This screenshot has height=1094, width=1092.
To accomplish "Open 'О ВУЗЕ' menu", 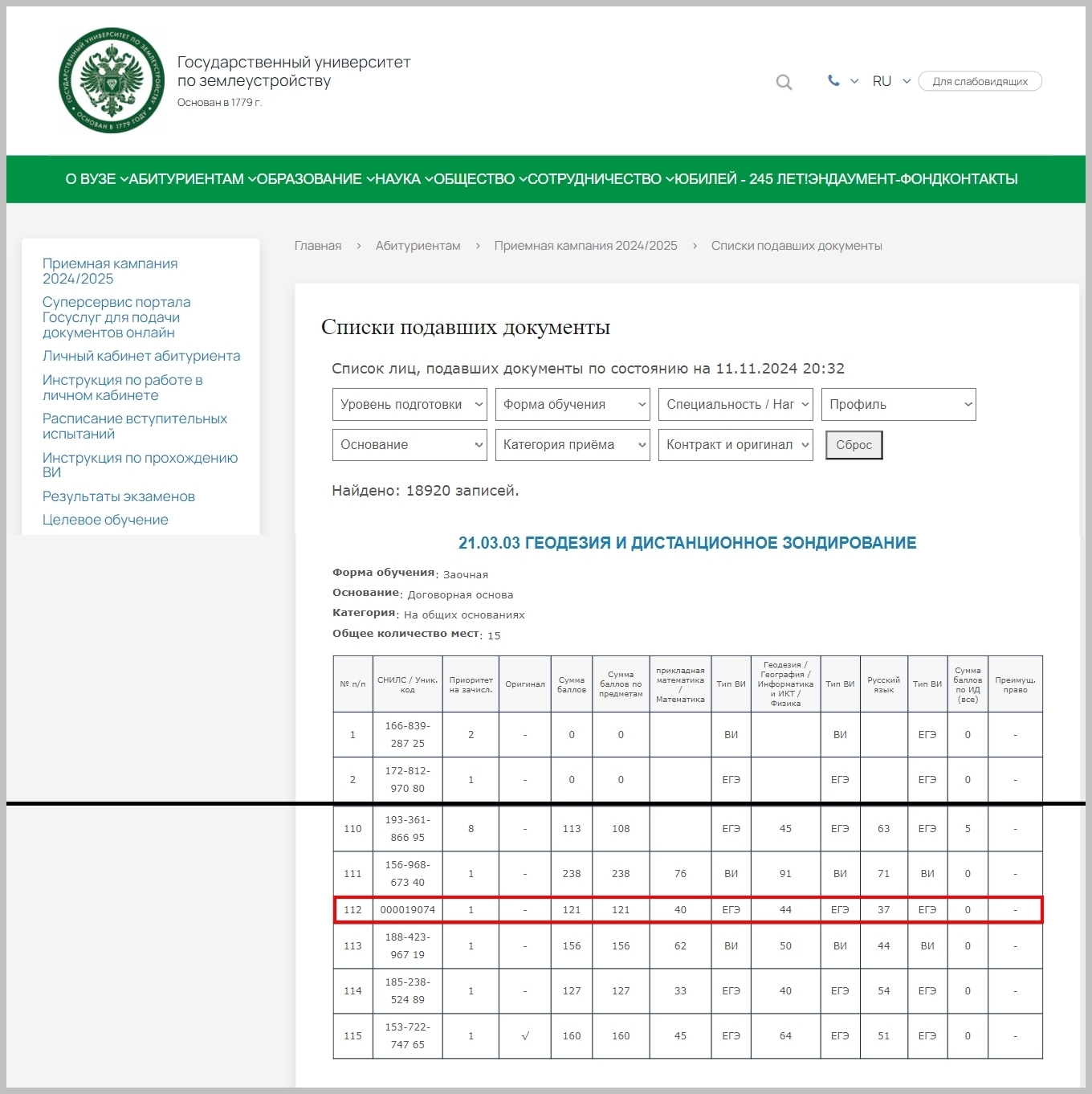I will [x=96, y=179].
